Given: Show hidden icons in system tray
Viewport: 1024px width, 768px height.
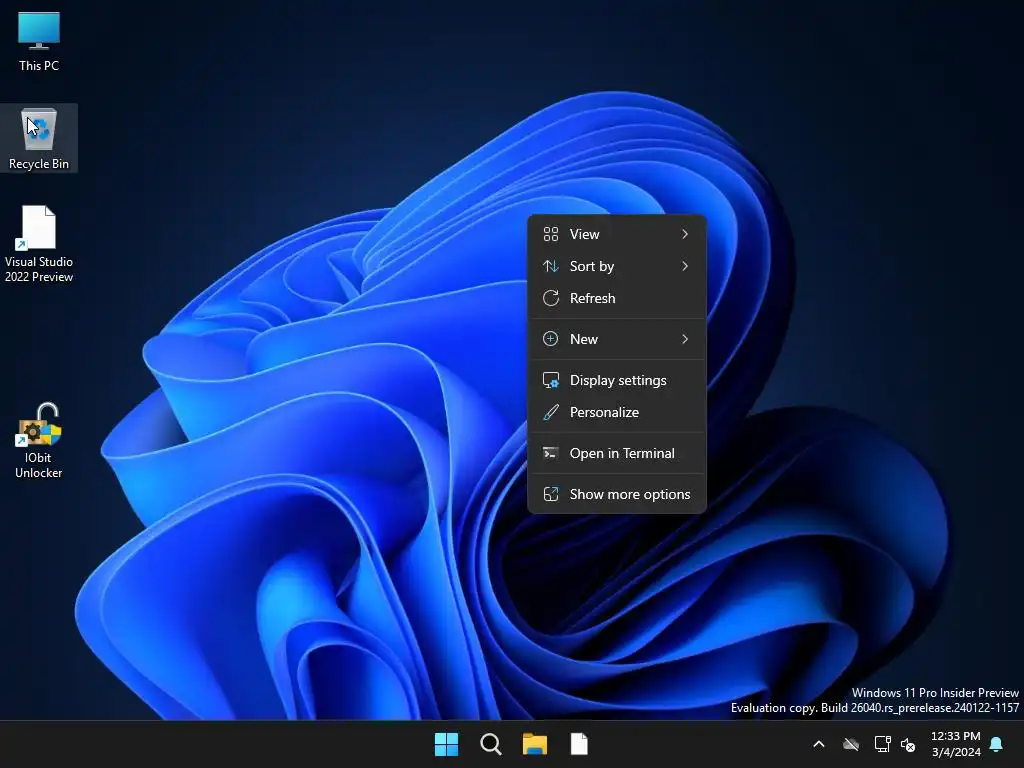Looking at the screenshot, I should [818, 744].
